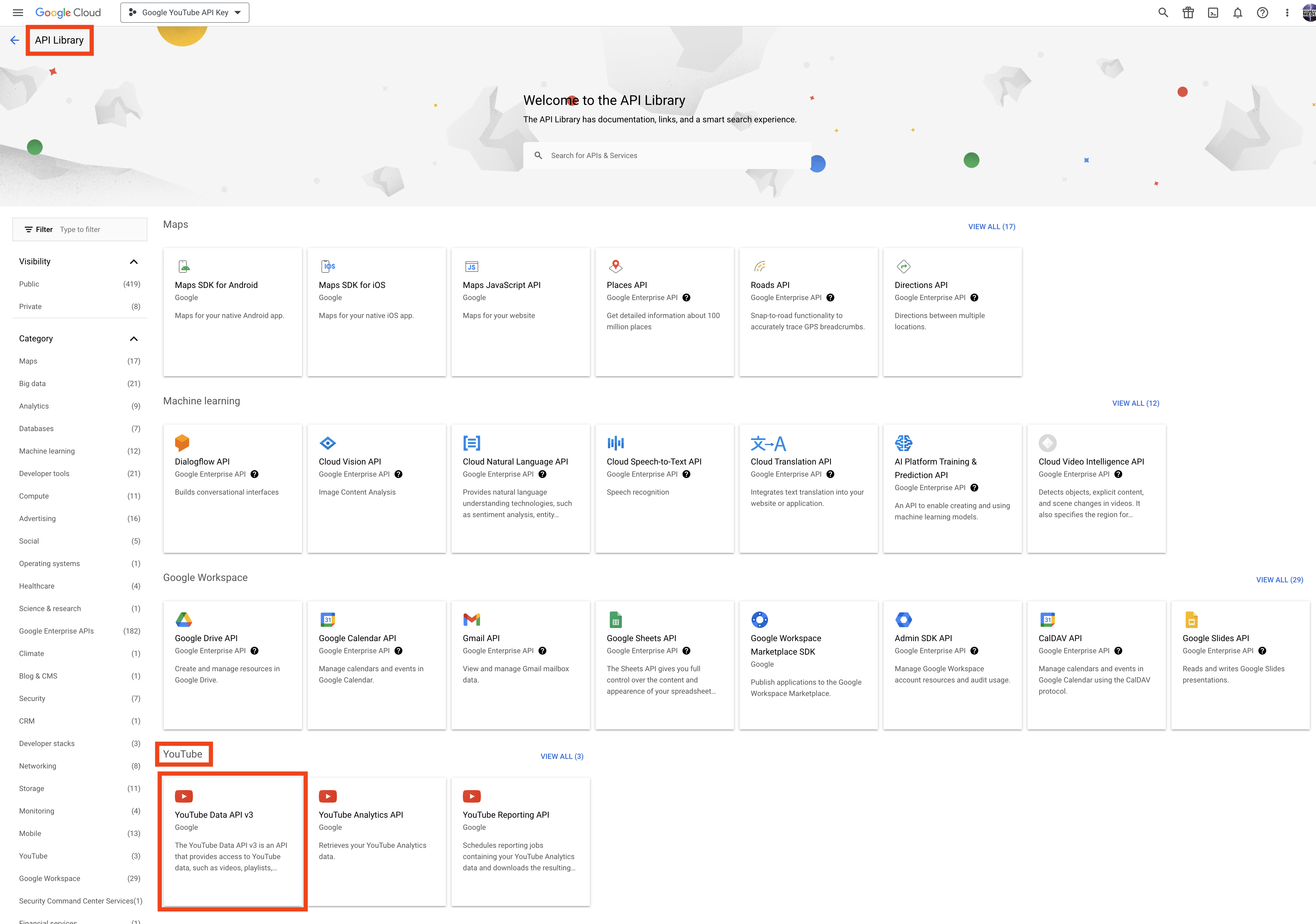Select the Google Enterprise APIs category filter
Screen dimensions: 1316x924
coord(80,631)
